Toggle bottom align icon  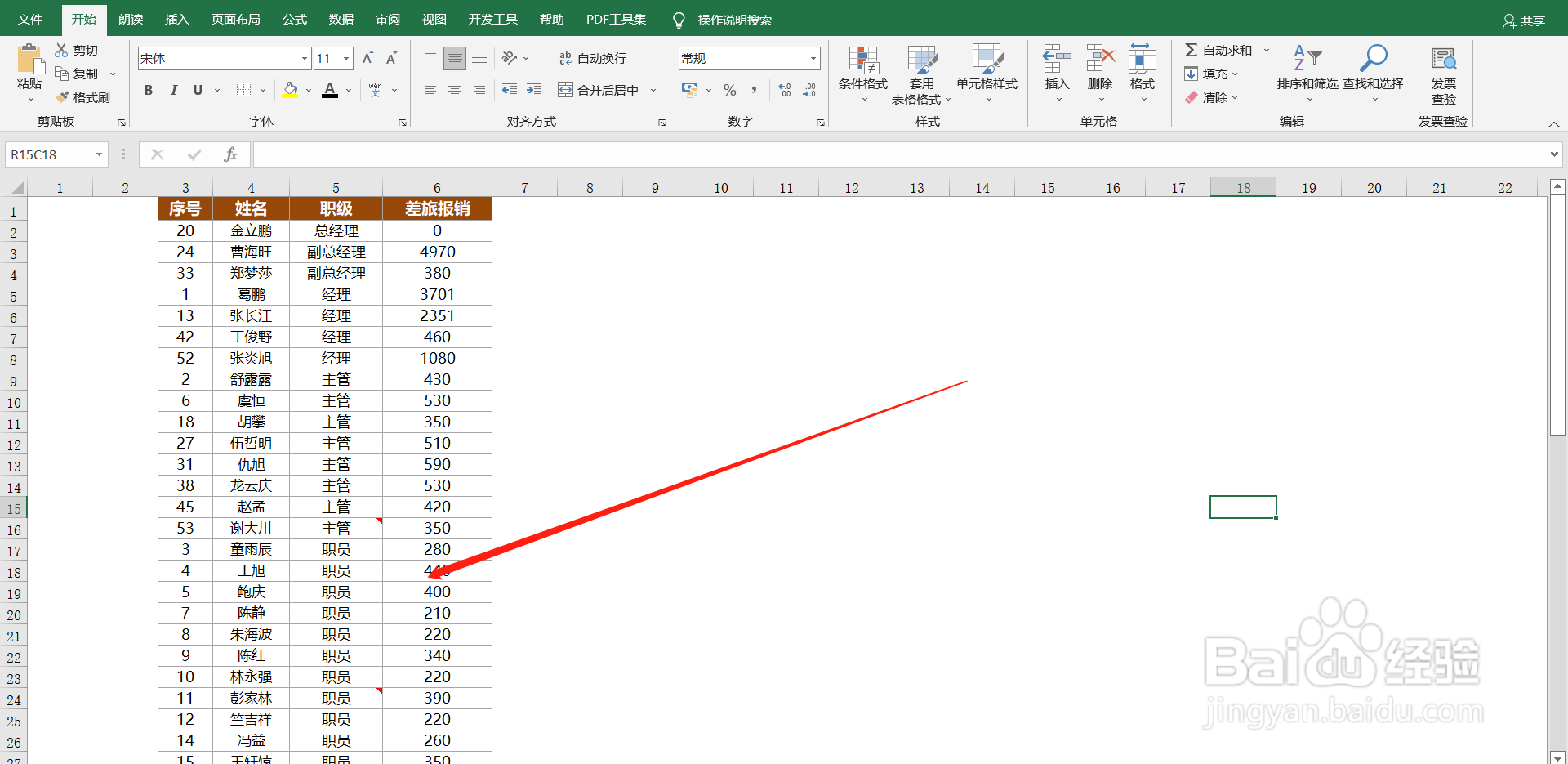pos(479,58)
